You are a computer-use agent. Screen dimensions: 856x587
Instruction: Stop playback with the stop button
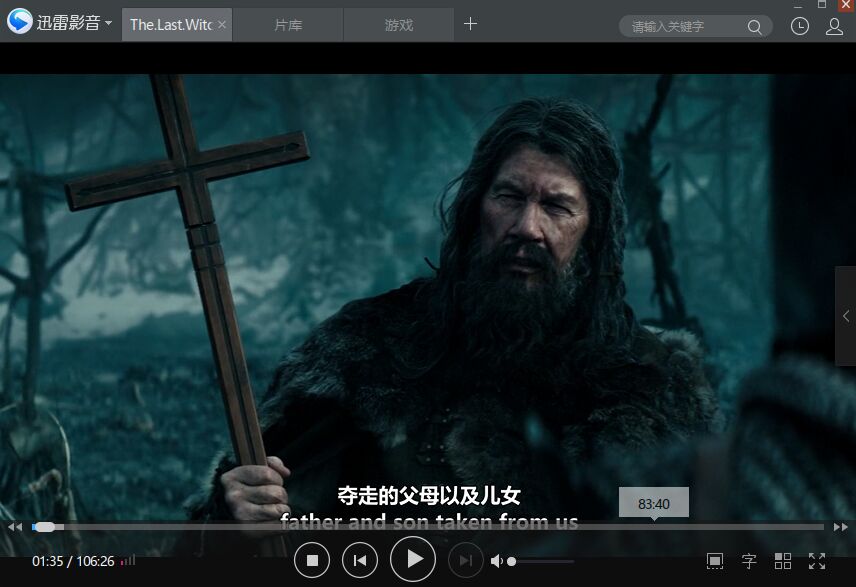click(x=312, y=560)
